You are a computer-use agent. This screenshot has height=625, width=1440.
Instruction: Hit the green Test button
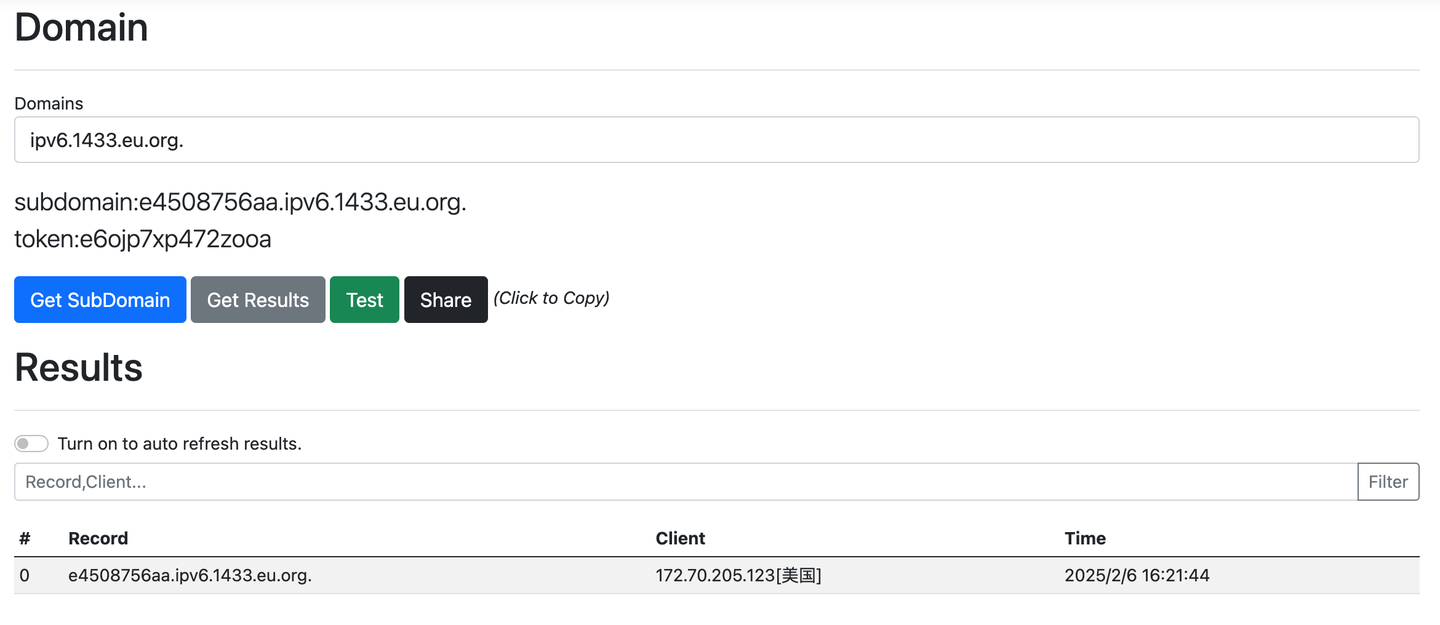click(364, 300)
